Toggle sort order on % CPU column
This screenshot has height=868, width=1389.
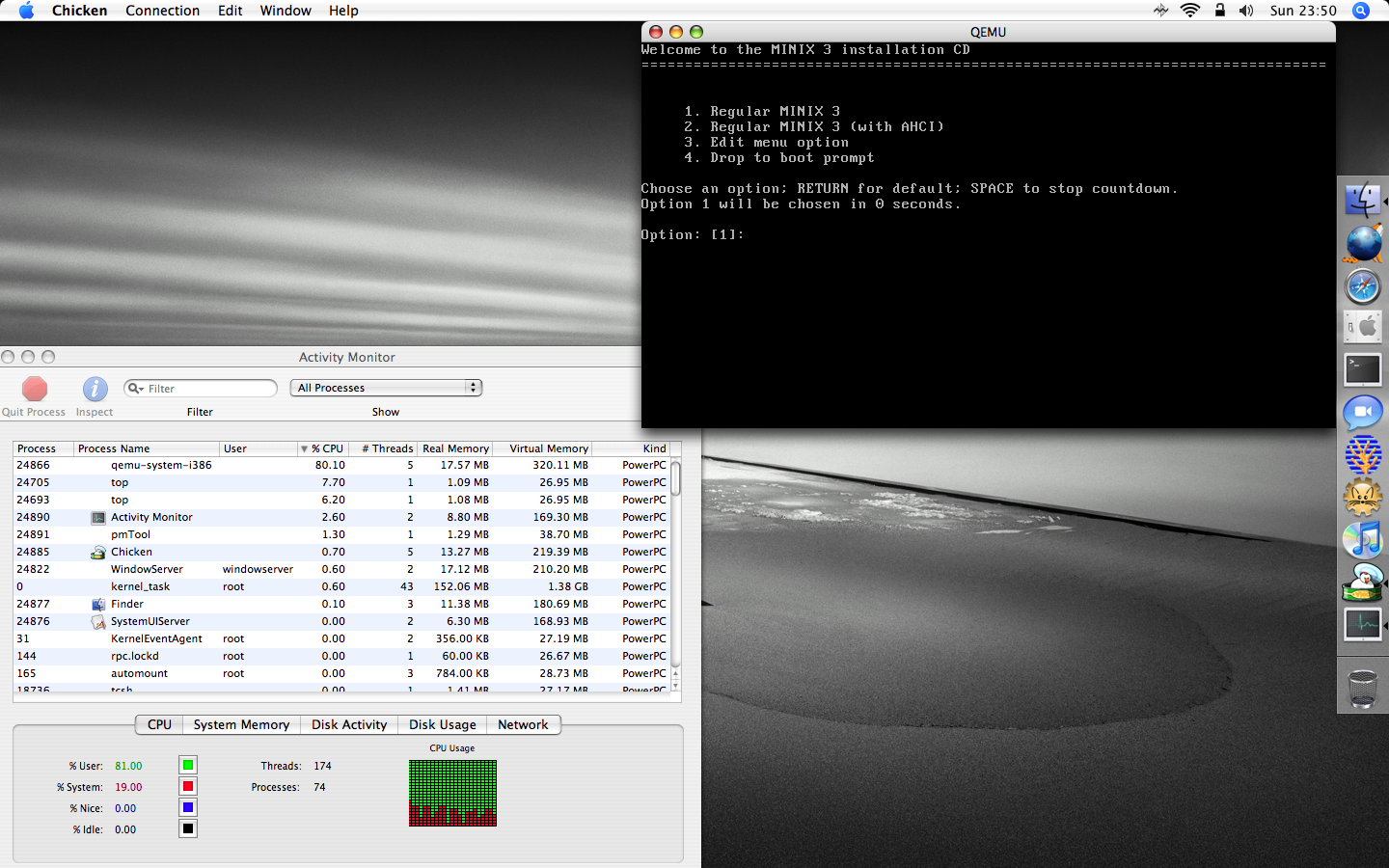[322, 448]
